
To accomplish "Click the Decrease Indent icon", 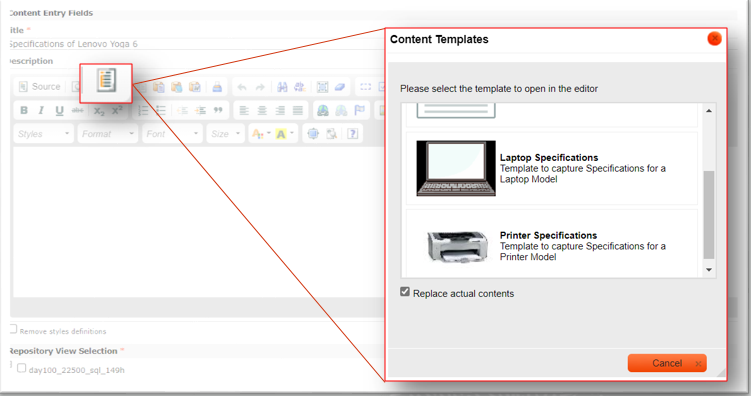I will coord(182,111).
